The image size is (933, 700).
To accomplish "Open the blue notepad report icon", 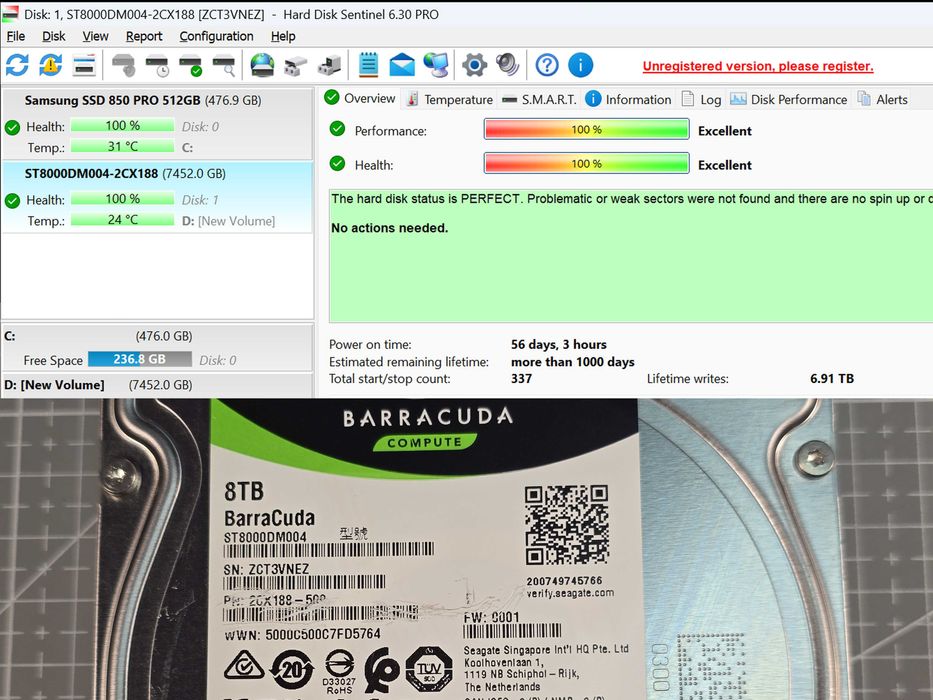I will 368,64.
